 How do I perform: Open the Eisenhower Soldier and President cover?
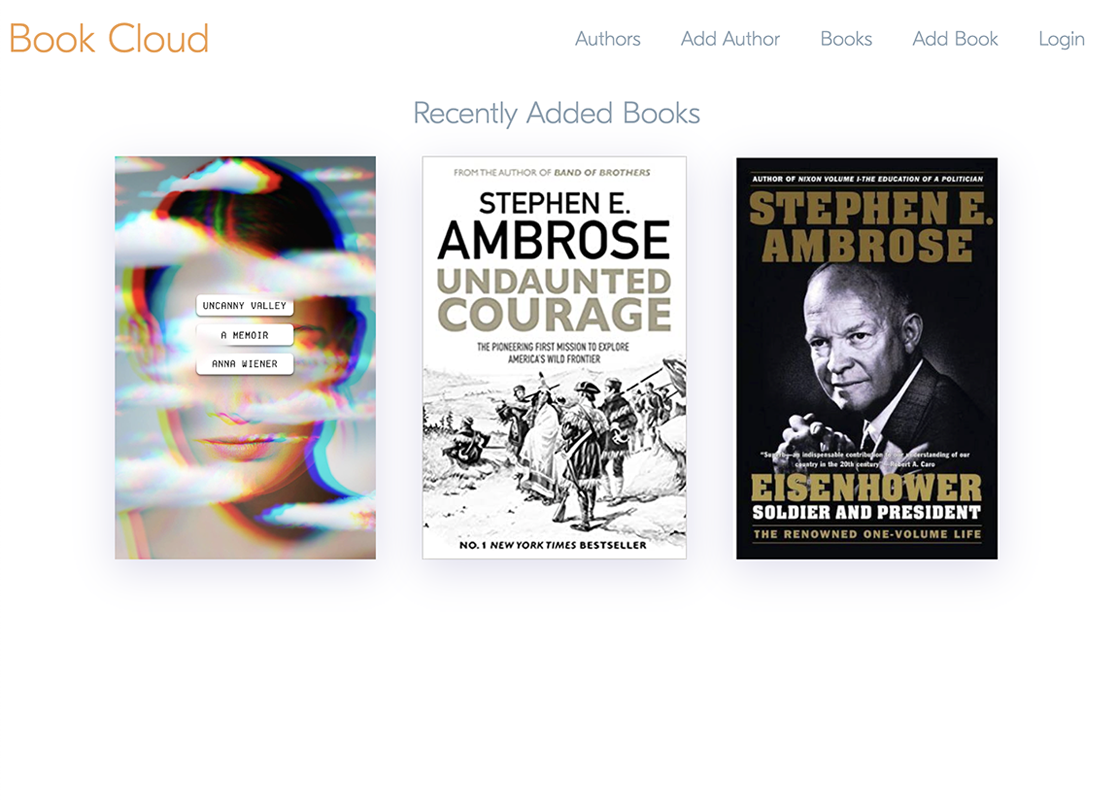[866, 358]
